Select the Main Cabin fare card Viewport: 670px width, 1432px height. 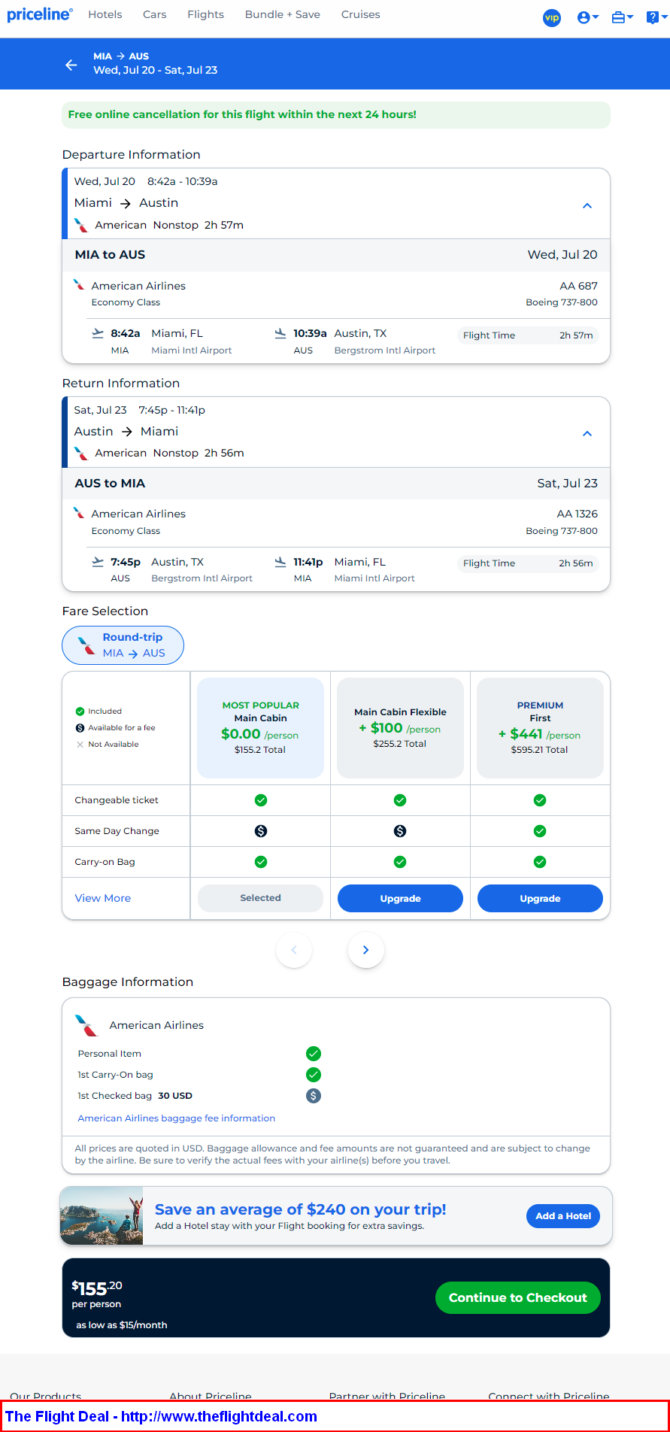[x=260, y=727]
